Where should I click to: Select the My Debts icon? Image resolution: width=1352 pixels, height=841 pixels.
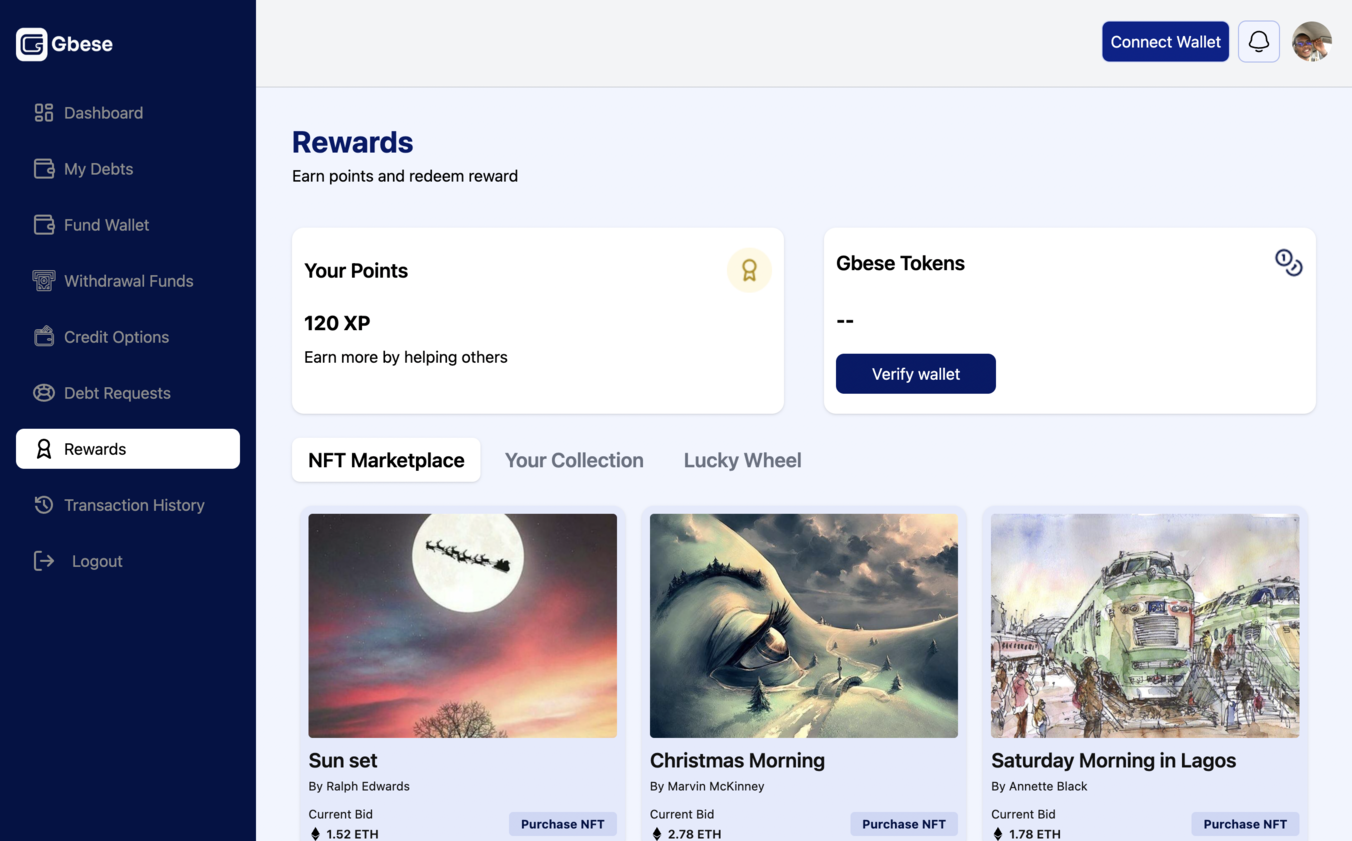click(x=43, y=169)
